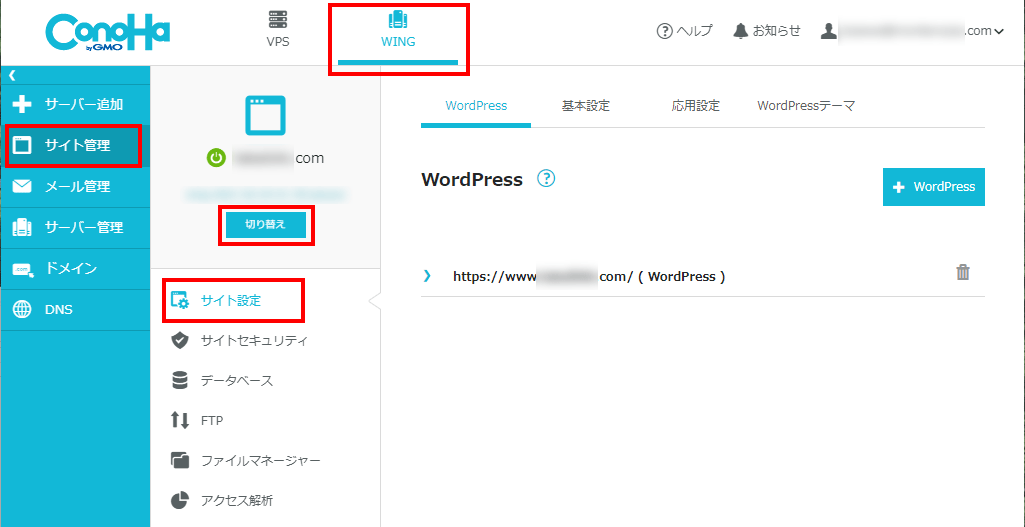Click the blurred domain name under site icon
The width and height of the screenshot is (1025, 527).
point(278,158)
